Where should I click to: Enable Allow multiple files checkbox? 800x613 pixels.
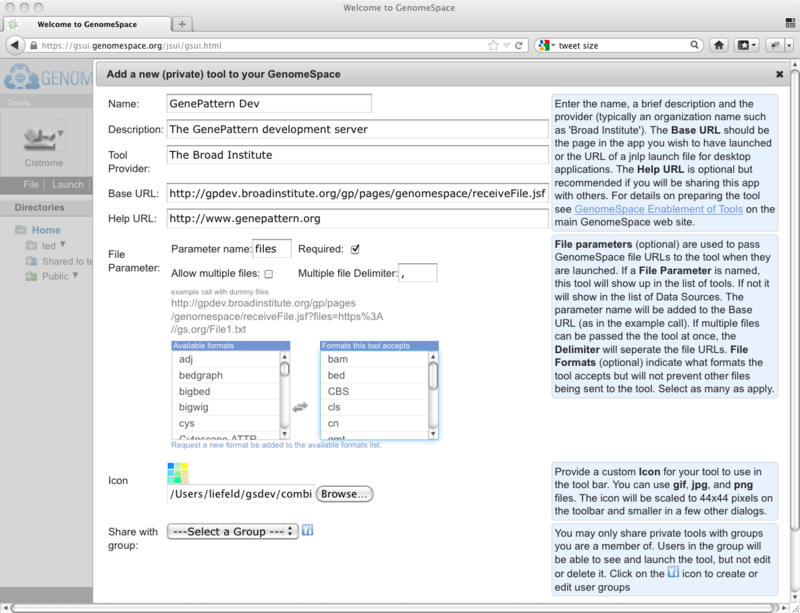269,274
